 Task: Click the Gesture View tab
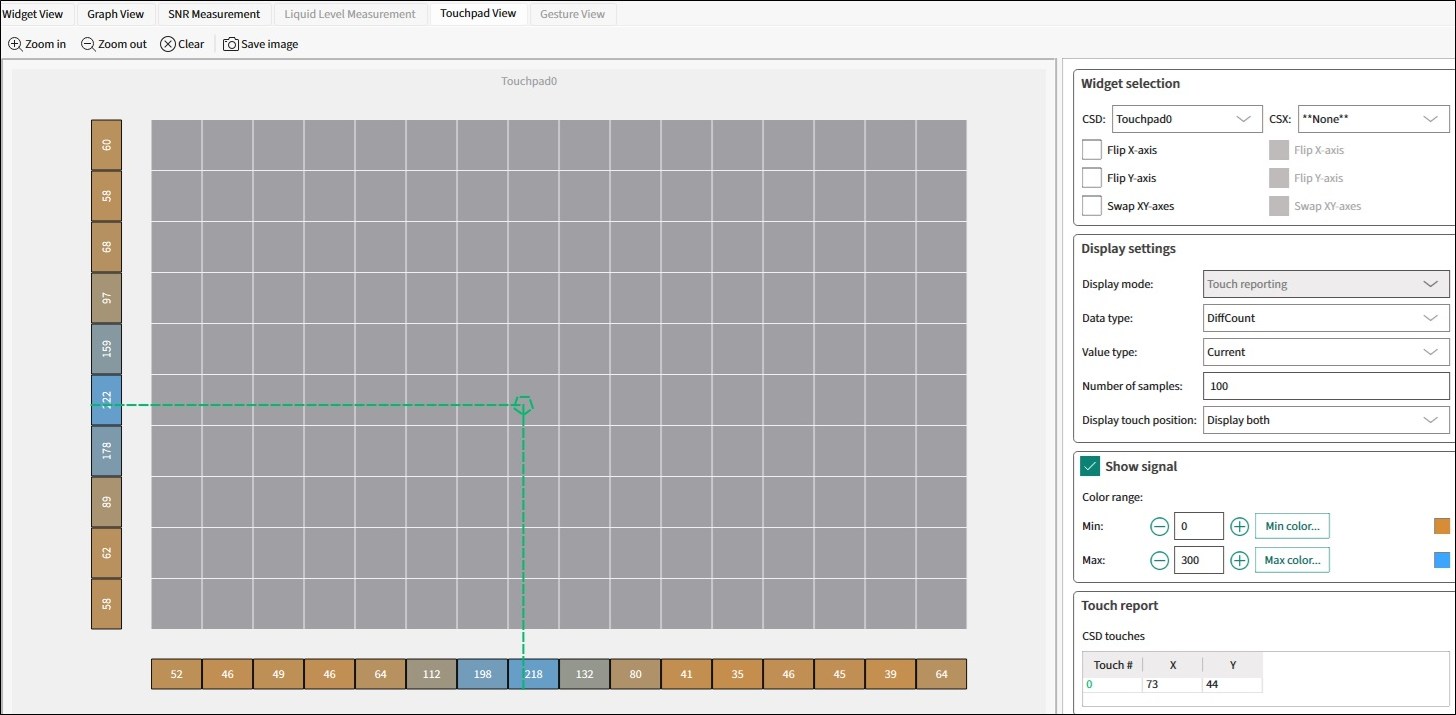pos(573,14)
